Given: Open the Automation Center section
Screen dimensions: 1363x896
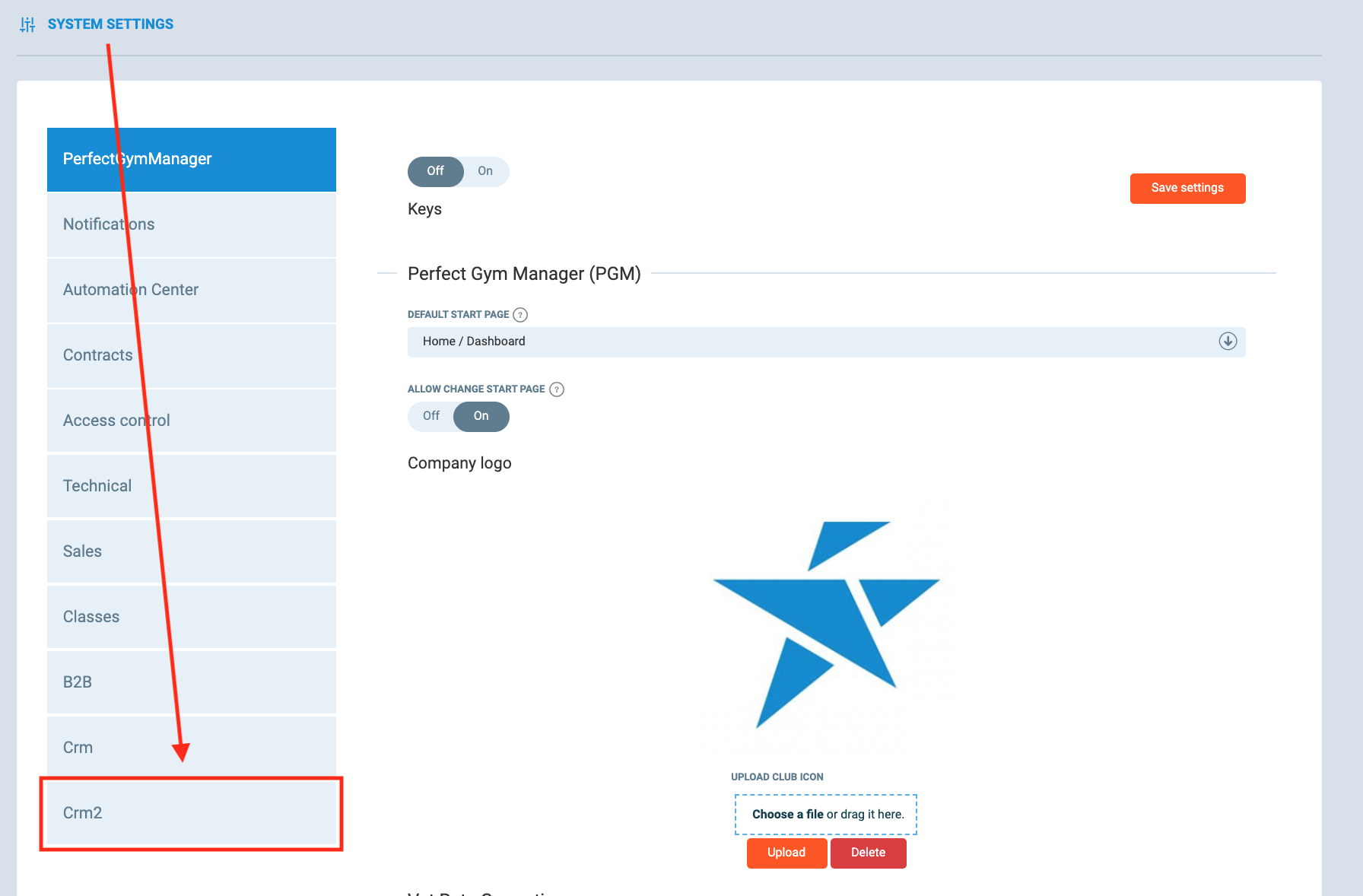Looking at the screenshot, I should coord(192,290).
